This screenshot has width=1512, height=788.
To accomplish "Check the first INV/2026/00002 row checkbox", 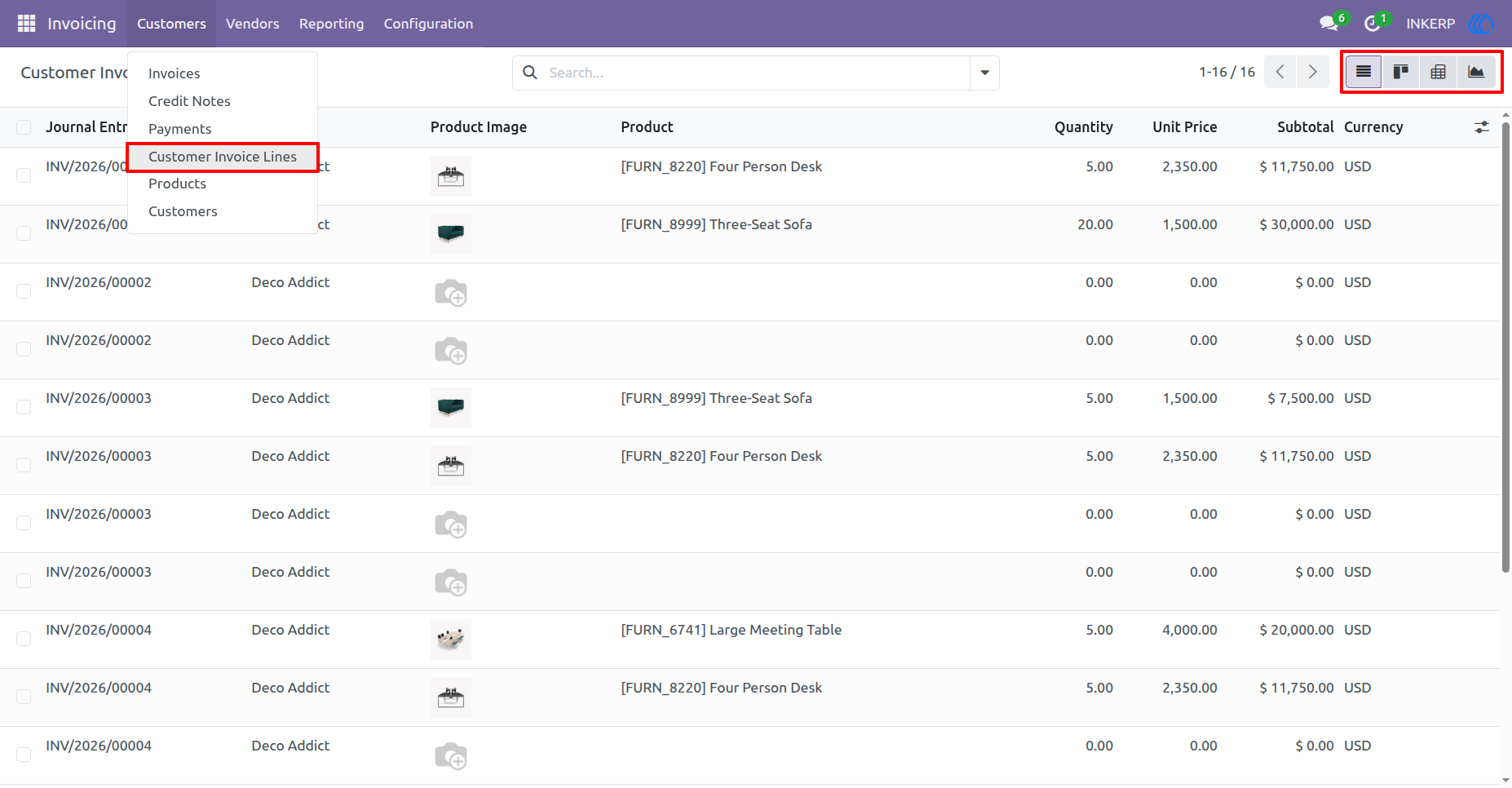I will pos(24,291).
